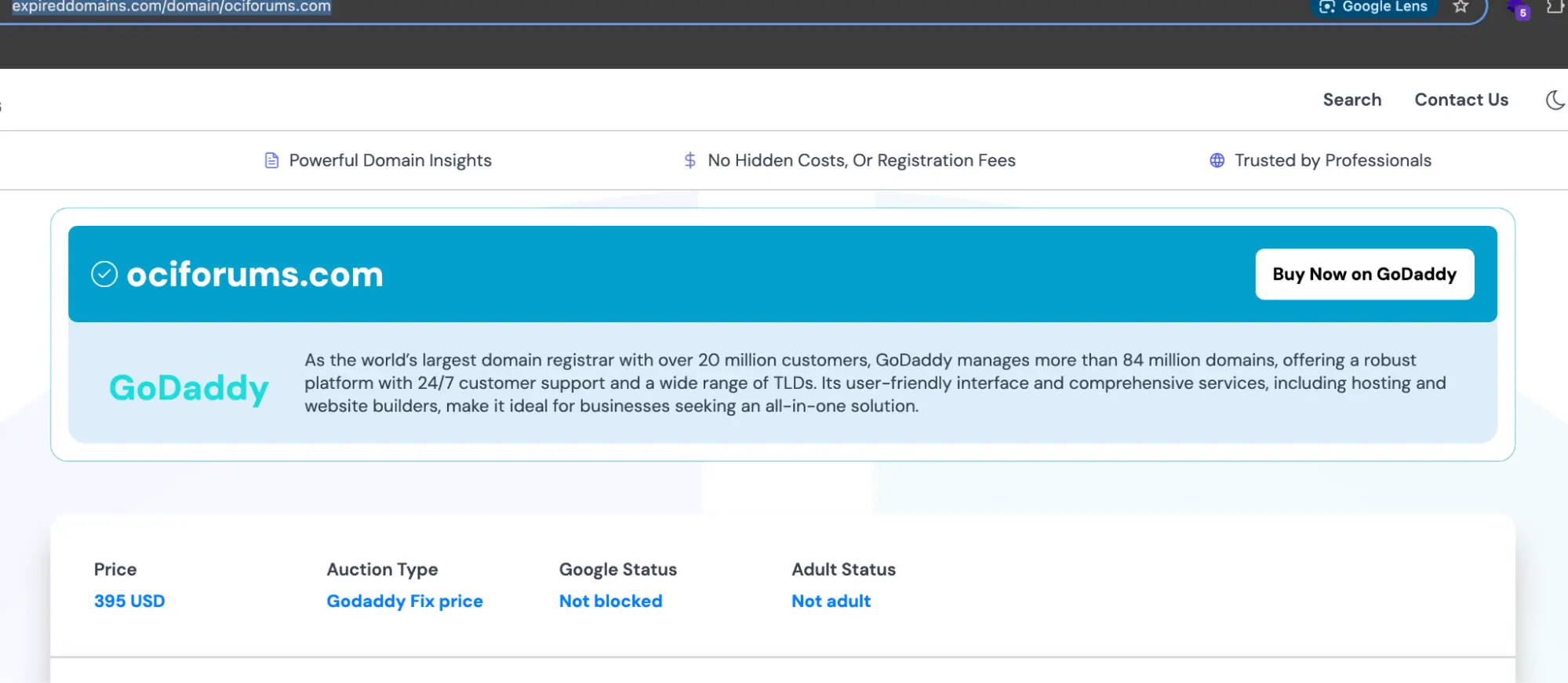Viewport: 1568px width, 683px height.
Task: Click No Hidden Costs, Or Registration Fees text
Action: click(x=861, y=161)
